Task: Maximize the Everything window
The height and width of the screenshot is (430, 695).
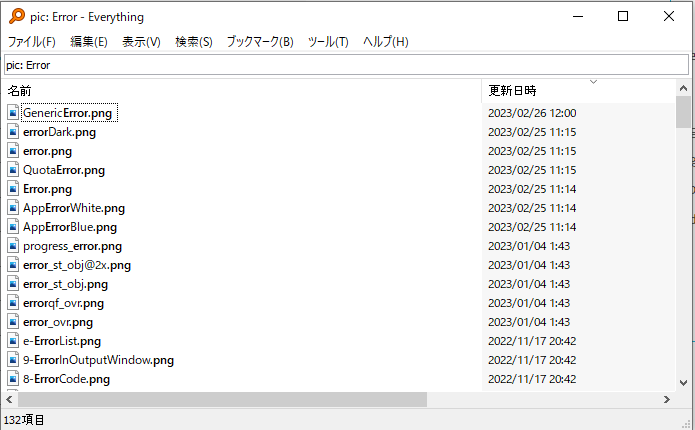Action: coord(623,16)
